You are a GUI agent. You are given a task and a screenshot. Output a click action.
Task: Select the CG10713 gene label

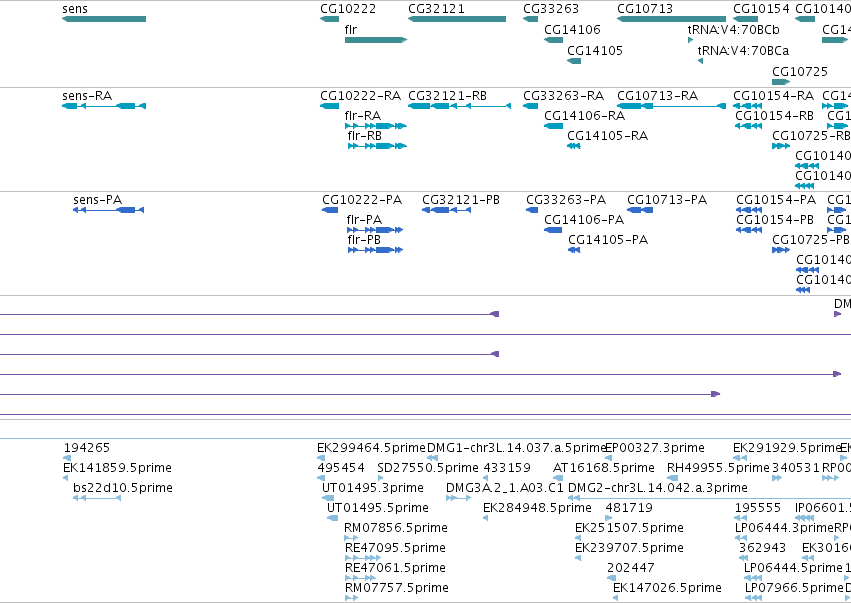645,9
